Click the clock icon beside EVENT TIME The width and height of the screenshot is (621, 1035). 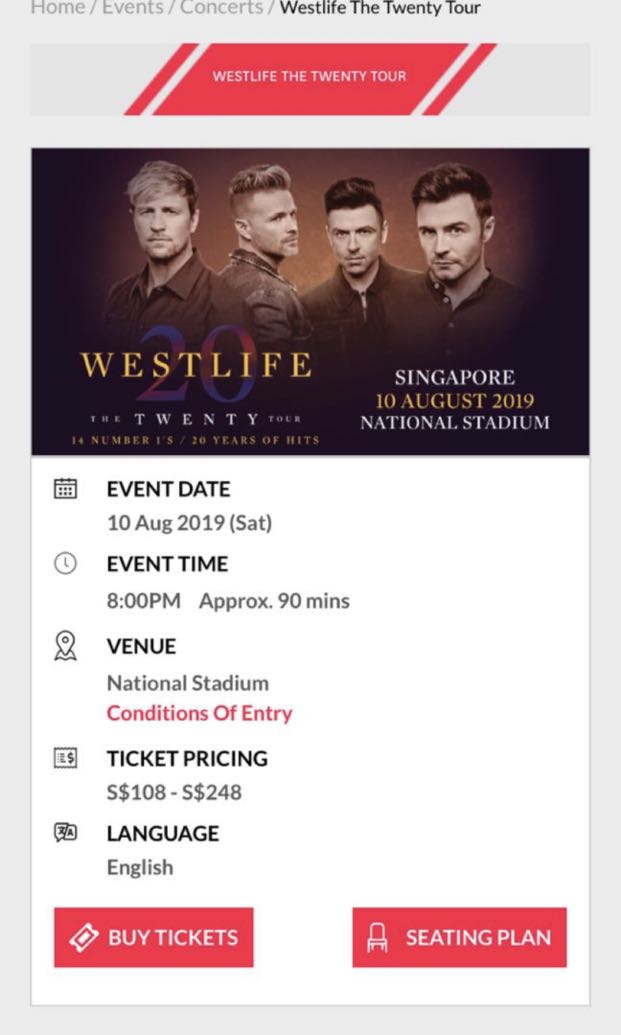pyautogui.click(x=65, y=564)
